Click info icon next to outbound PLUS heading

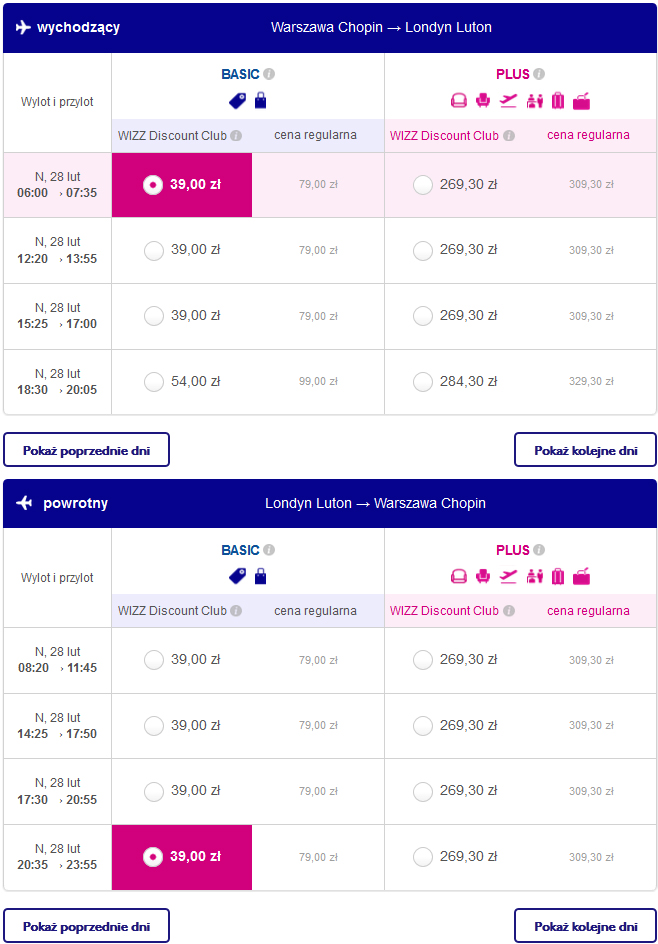(x=539, y=74)
